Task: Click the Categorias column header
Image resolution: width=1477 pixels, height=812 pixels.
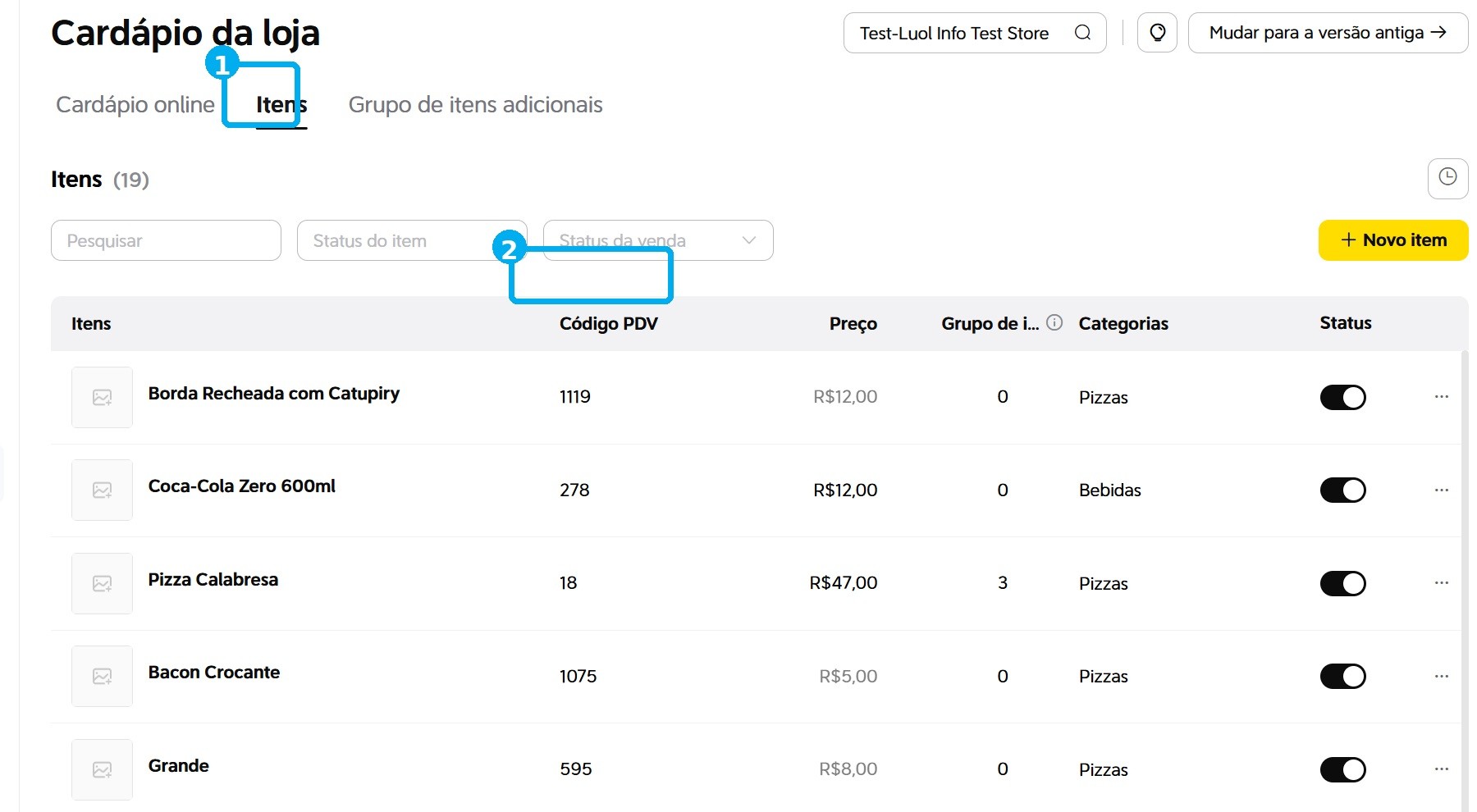Action: [1123, 324]
